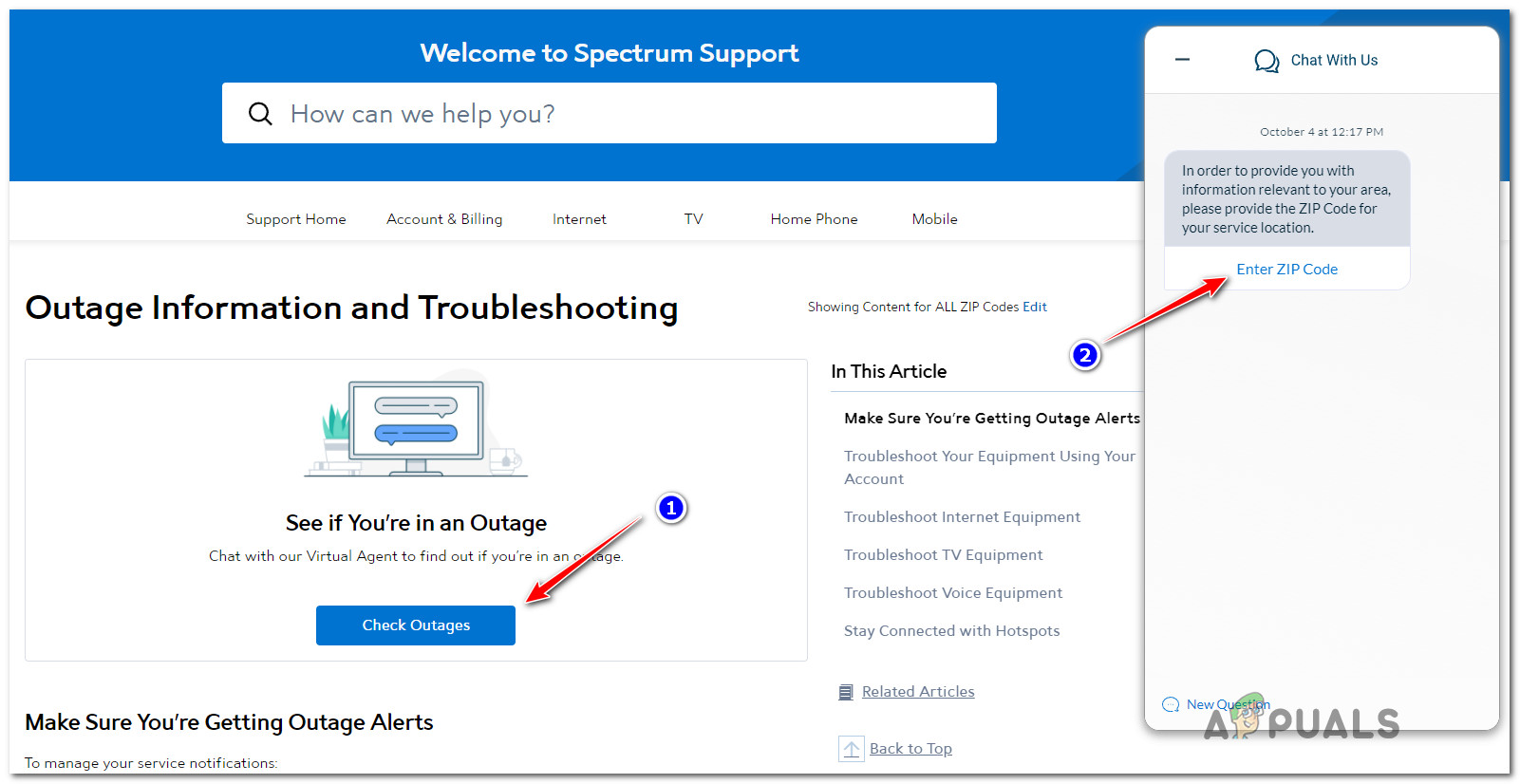Image resolution: width=1520 pixels, height=784 pixels.
Task: Click the Enter ZIP Code link
Action: click(1286, 270)
